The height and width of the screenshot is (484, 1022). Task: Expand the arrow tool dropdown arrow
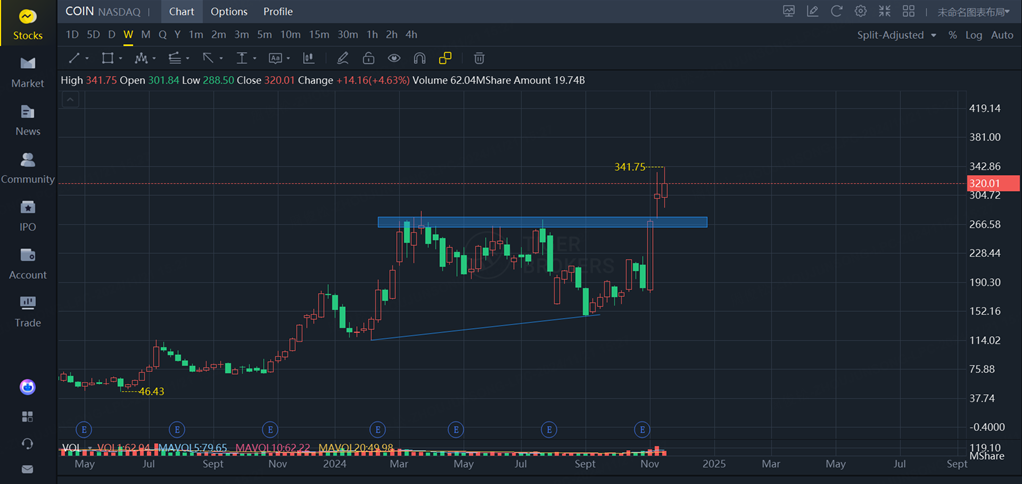[x=221, y=59]
